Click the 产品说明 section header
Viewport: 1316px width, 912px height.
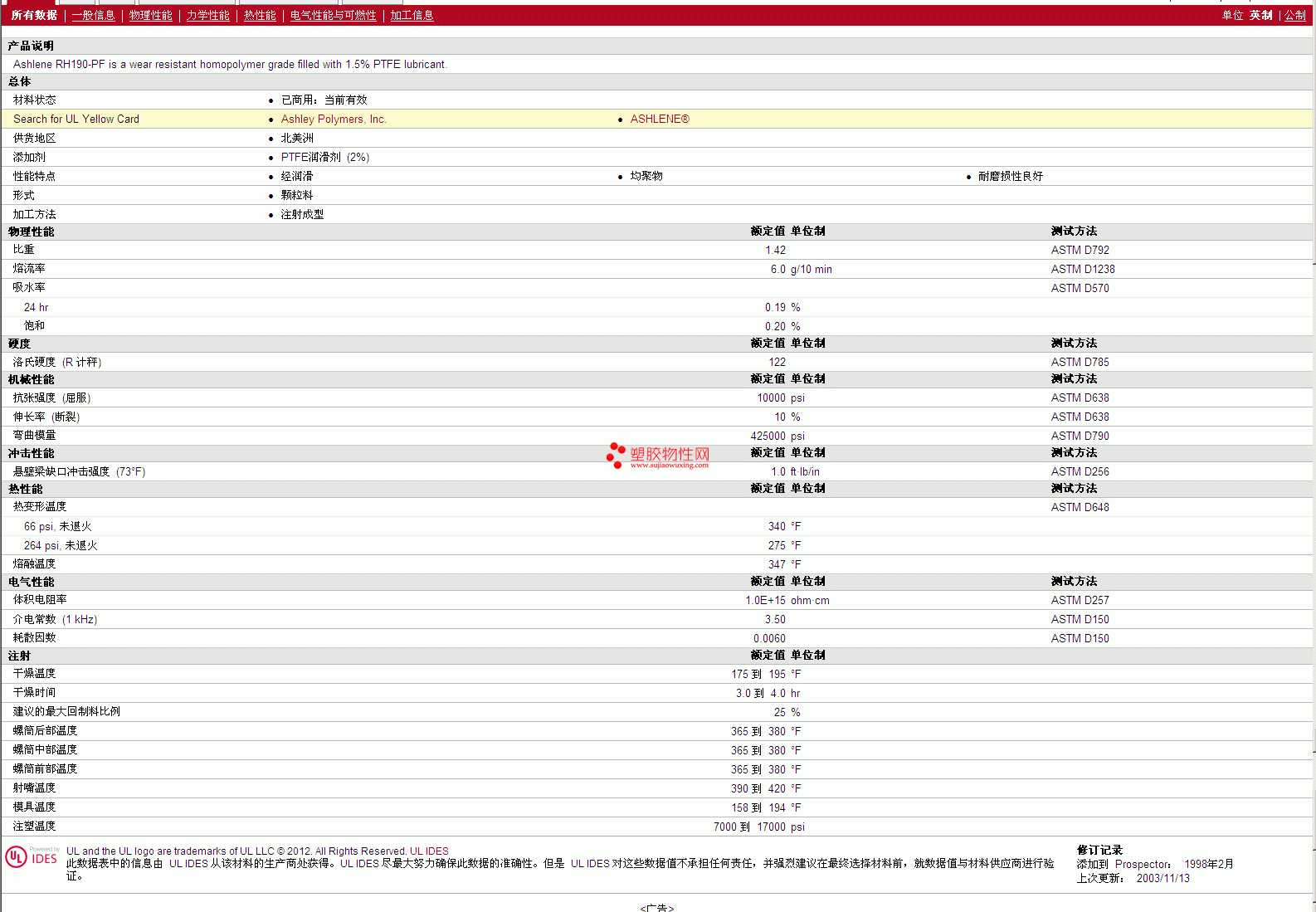point(31,46)
